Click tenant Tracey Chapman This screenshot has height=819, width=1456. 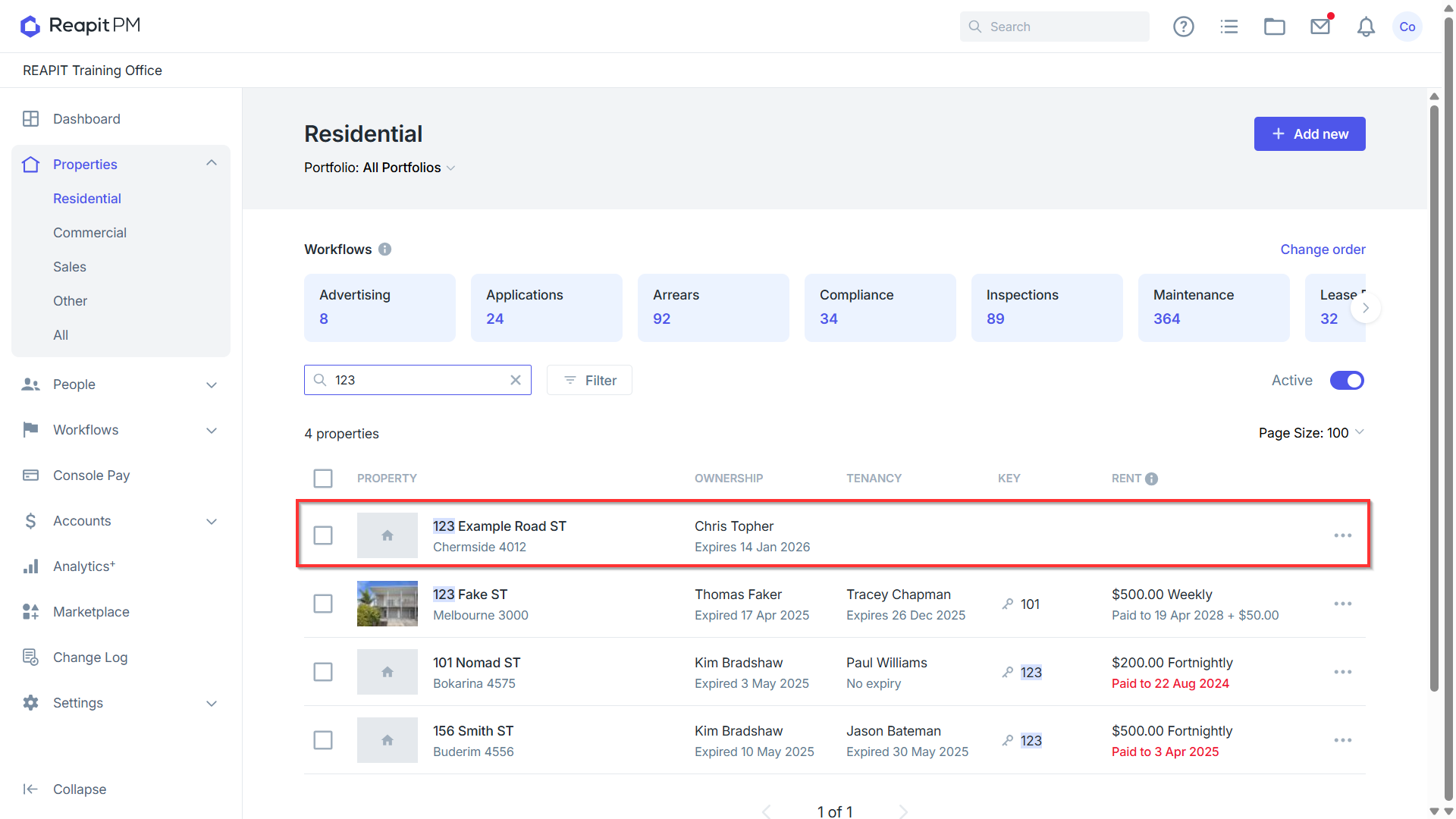pyautogui.click(x=899, y=595)
